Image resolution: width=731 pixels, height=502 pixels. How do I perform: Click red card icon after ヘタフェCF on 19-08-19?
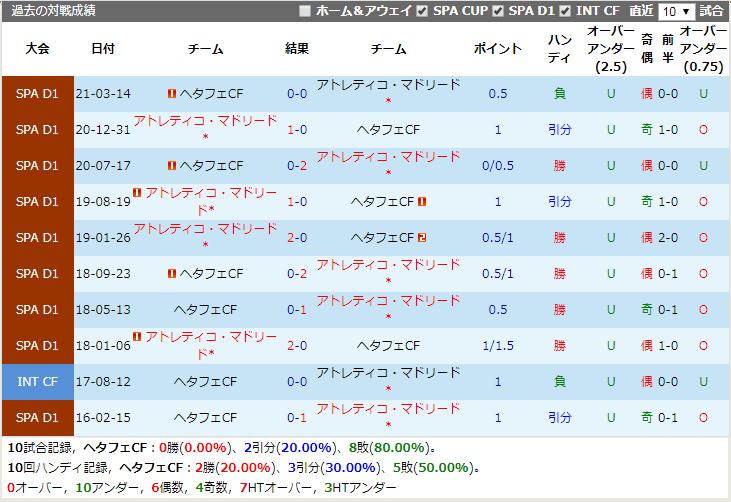click(422, 201)
